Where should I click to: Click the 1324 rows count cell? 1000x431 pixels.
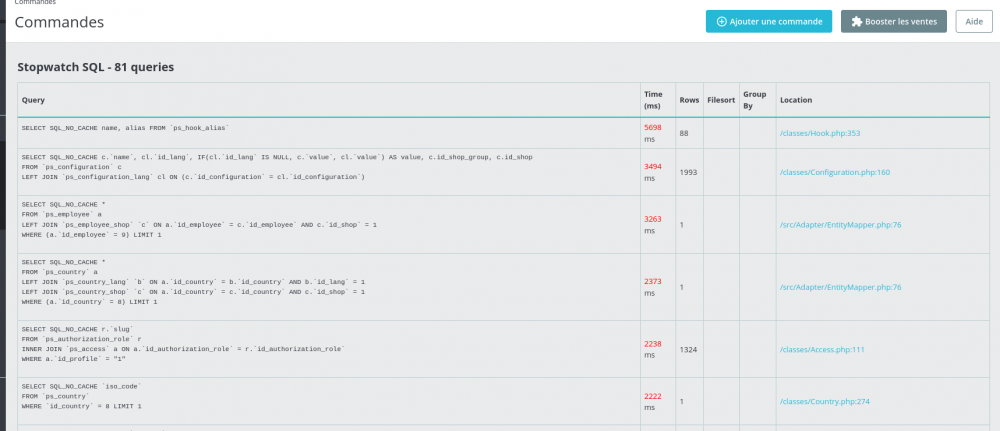coord(688,349)
